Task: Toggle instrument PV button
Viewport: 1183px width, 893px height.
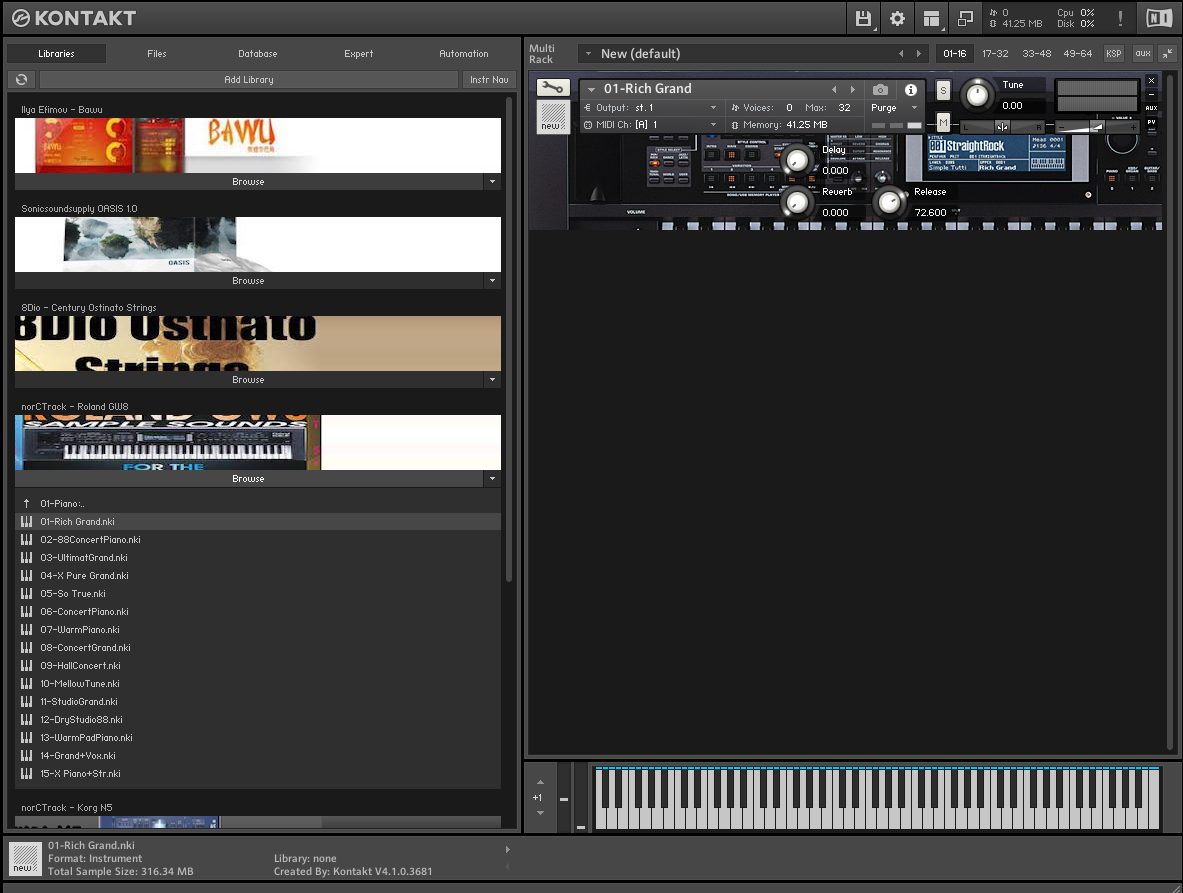Action: point(1151,121)
